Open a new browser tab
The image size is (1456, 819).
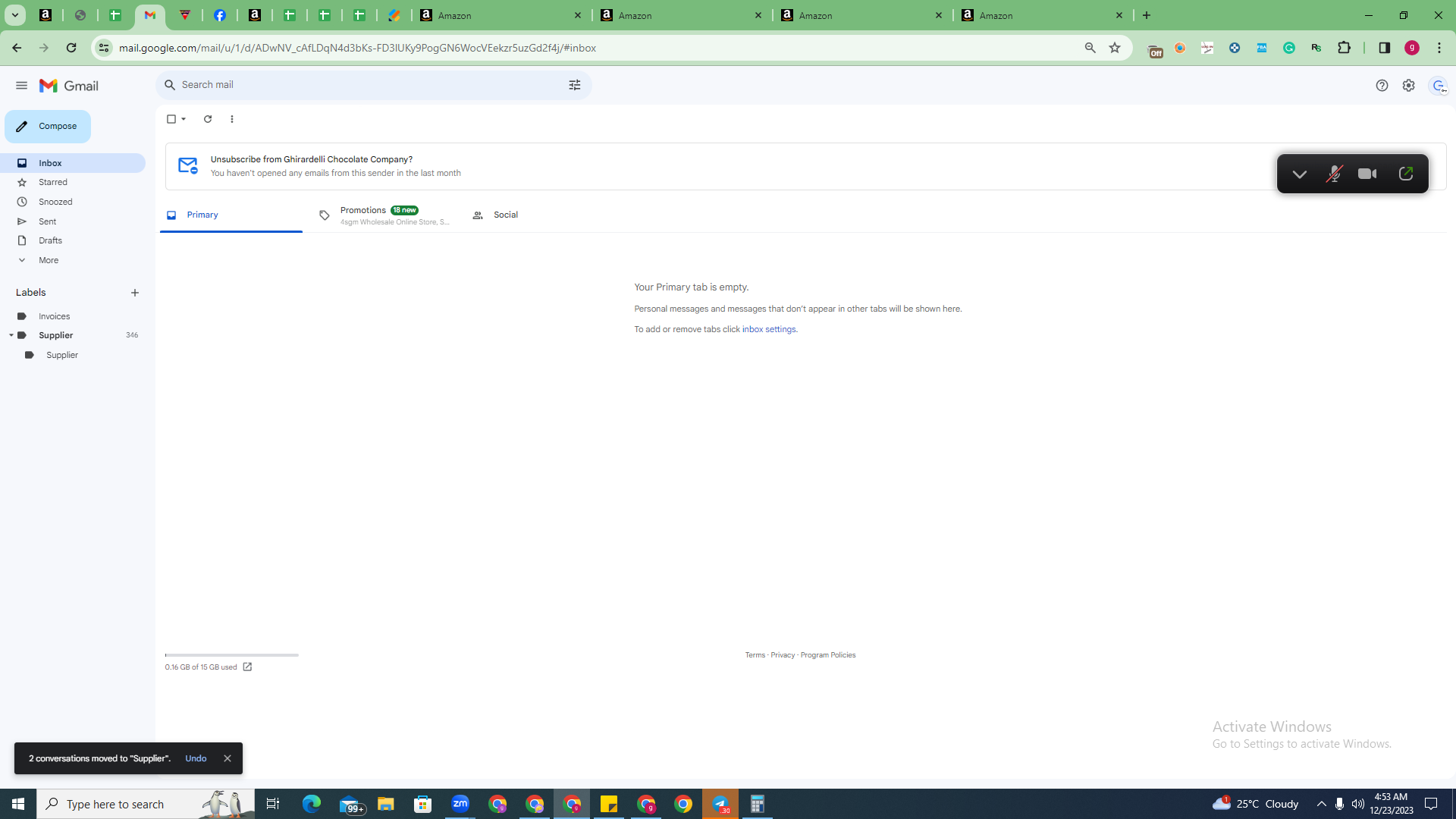1147,15
